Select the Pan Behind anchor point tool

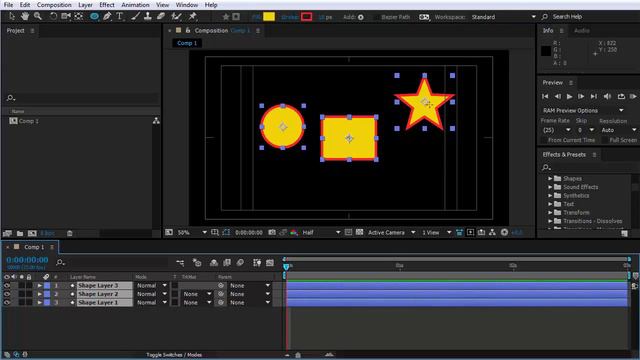tap(78, 16)
